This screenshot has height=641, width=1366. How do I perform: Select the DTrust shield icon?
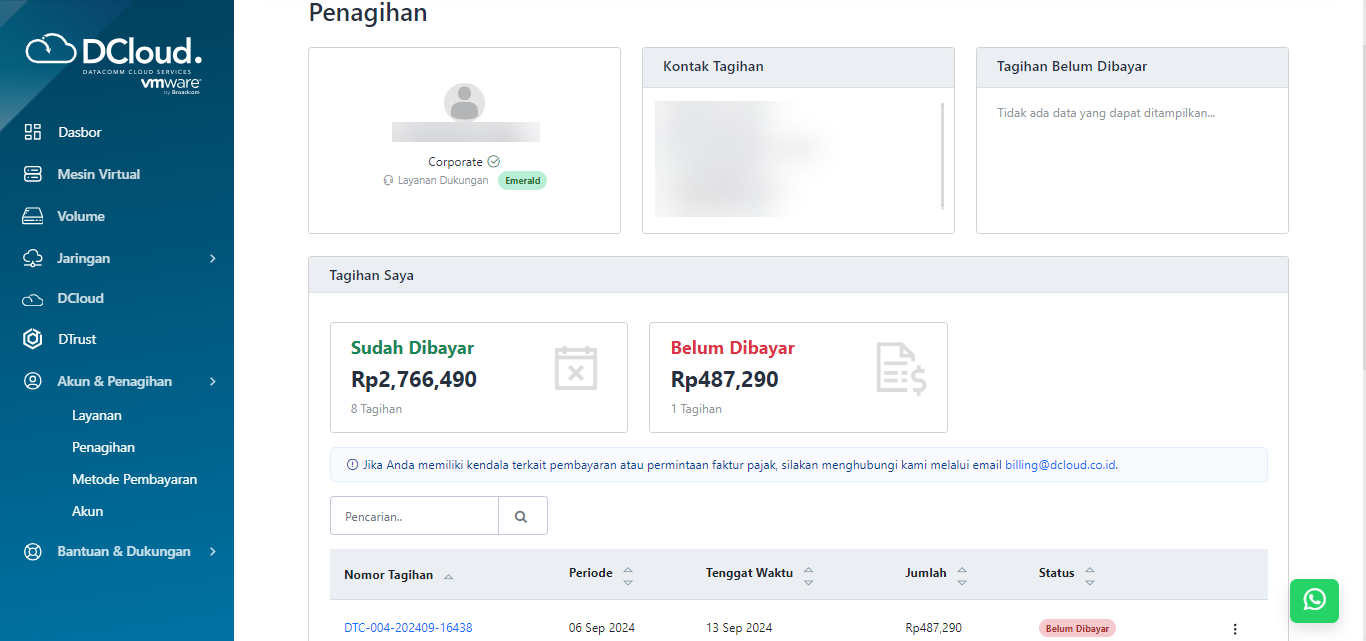[33, 338]
